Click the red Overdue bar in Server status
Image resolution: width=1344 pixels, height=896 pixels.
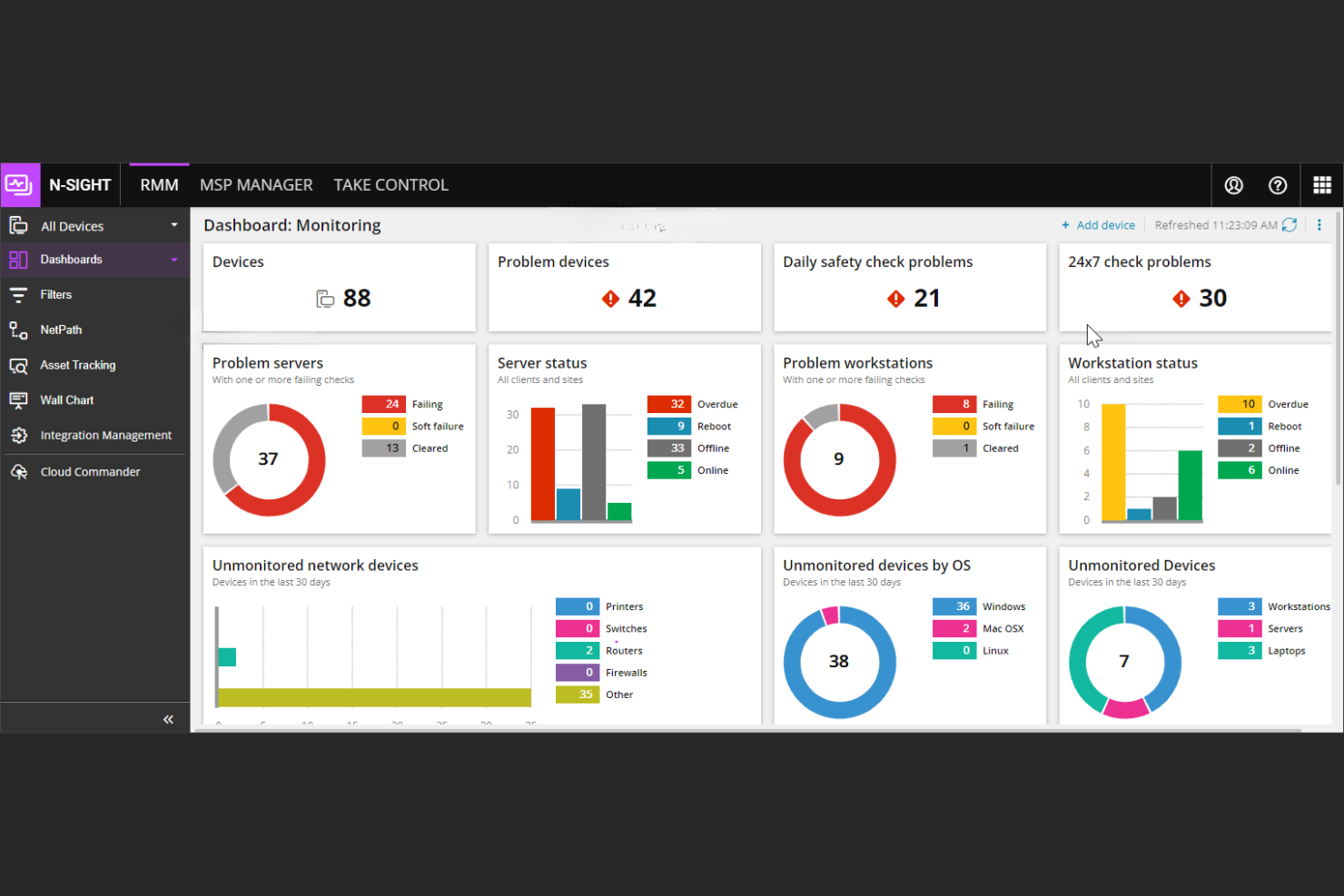pos(543,464)
